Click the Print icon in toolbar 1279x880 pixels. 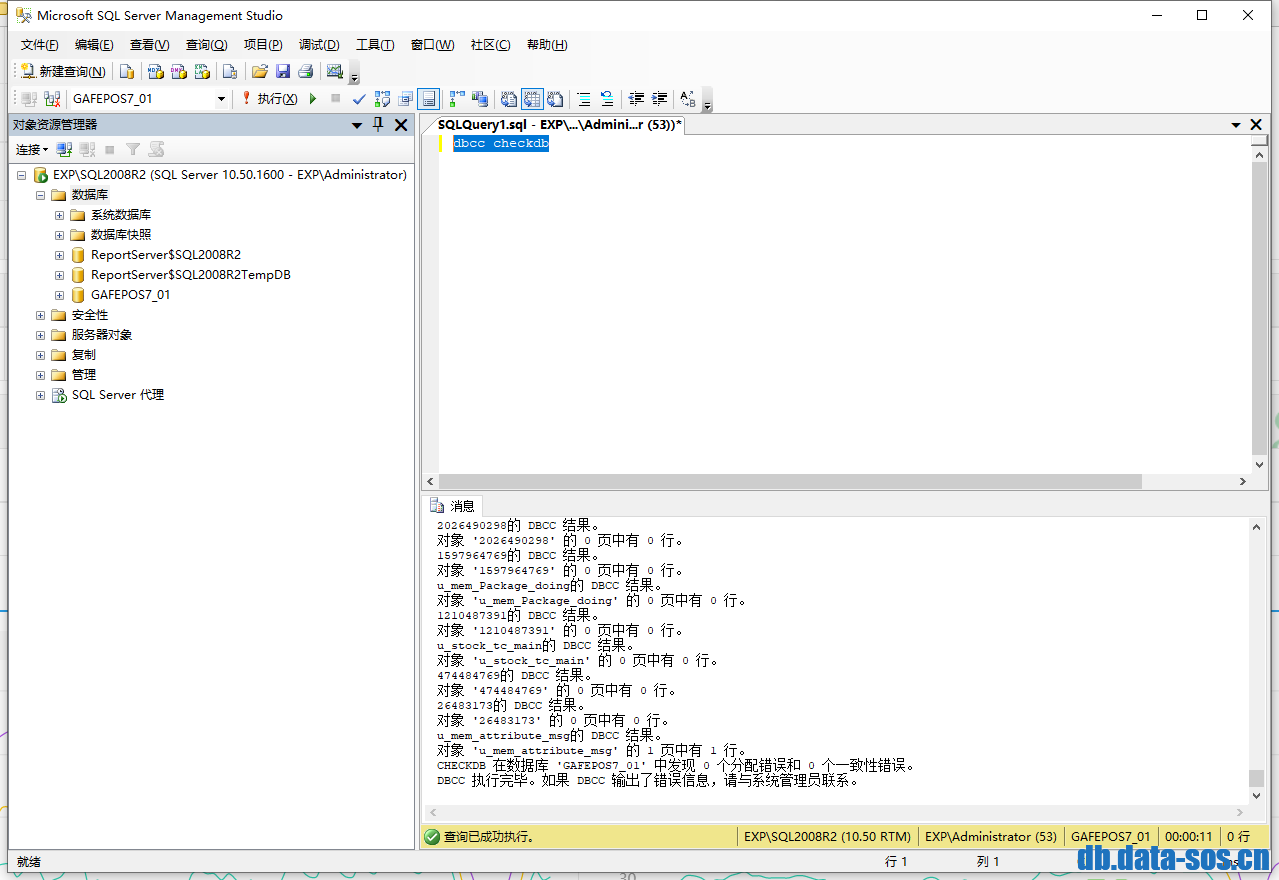click(x=306, y=71)
